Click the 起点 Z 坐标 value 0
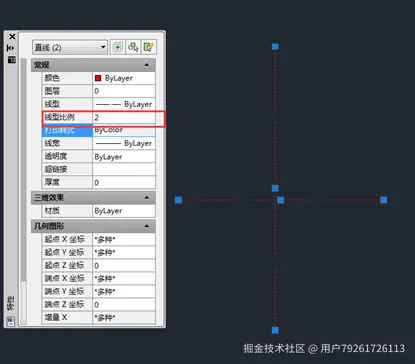Screen dimensions: 415x364 (124, 265)
